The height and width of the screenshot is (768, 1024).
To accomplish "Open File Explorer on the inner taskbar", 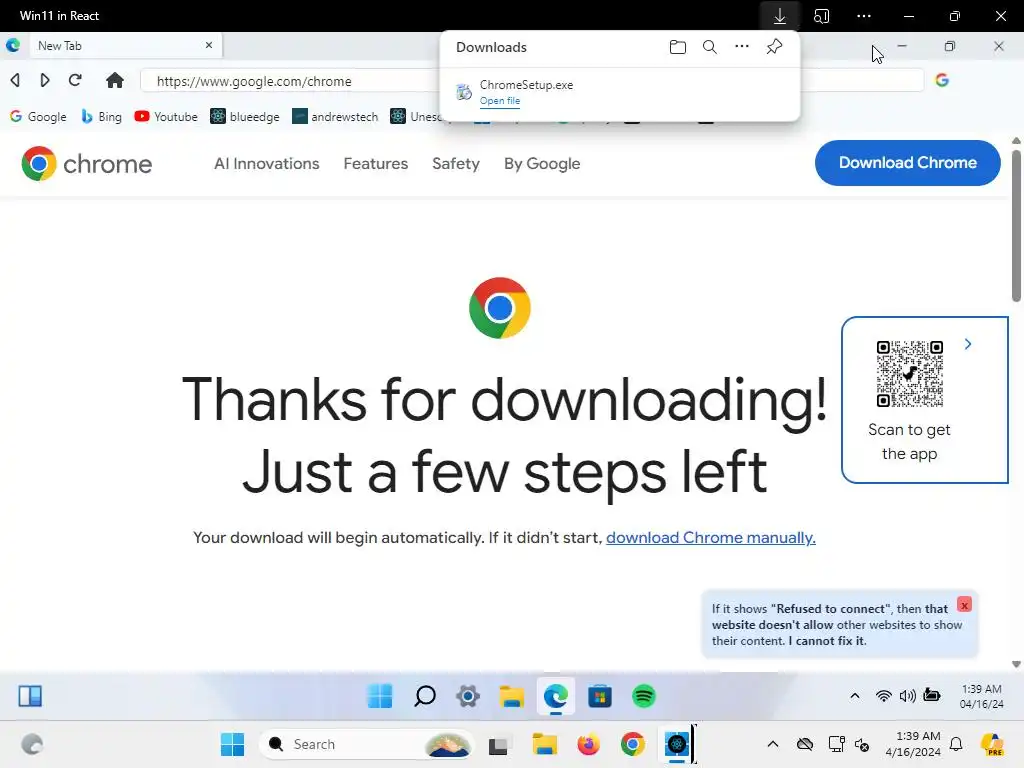I will coord(511,696).
